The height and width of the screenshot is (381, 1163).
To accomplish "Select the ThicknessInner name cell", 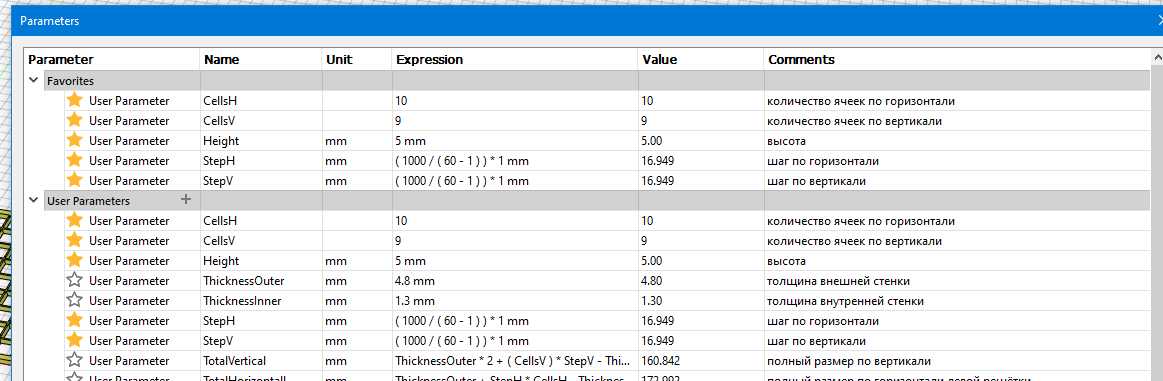I will (x=261, y=301).
